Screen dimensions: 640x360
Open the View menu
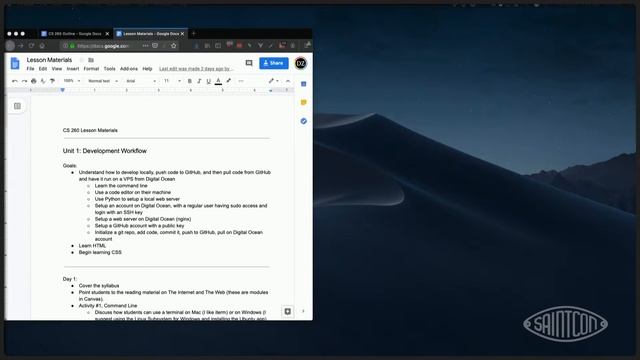pos(57,69)
